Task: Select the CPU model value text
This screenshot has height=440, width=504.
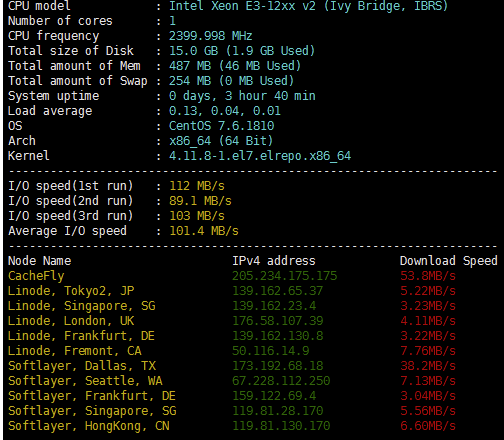Action: (308, 6)
